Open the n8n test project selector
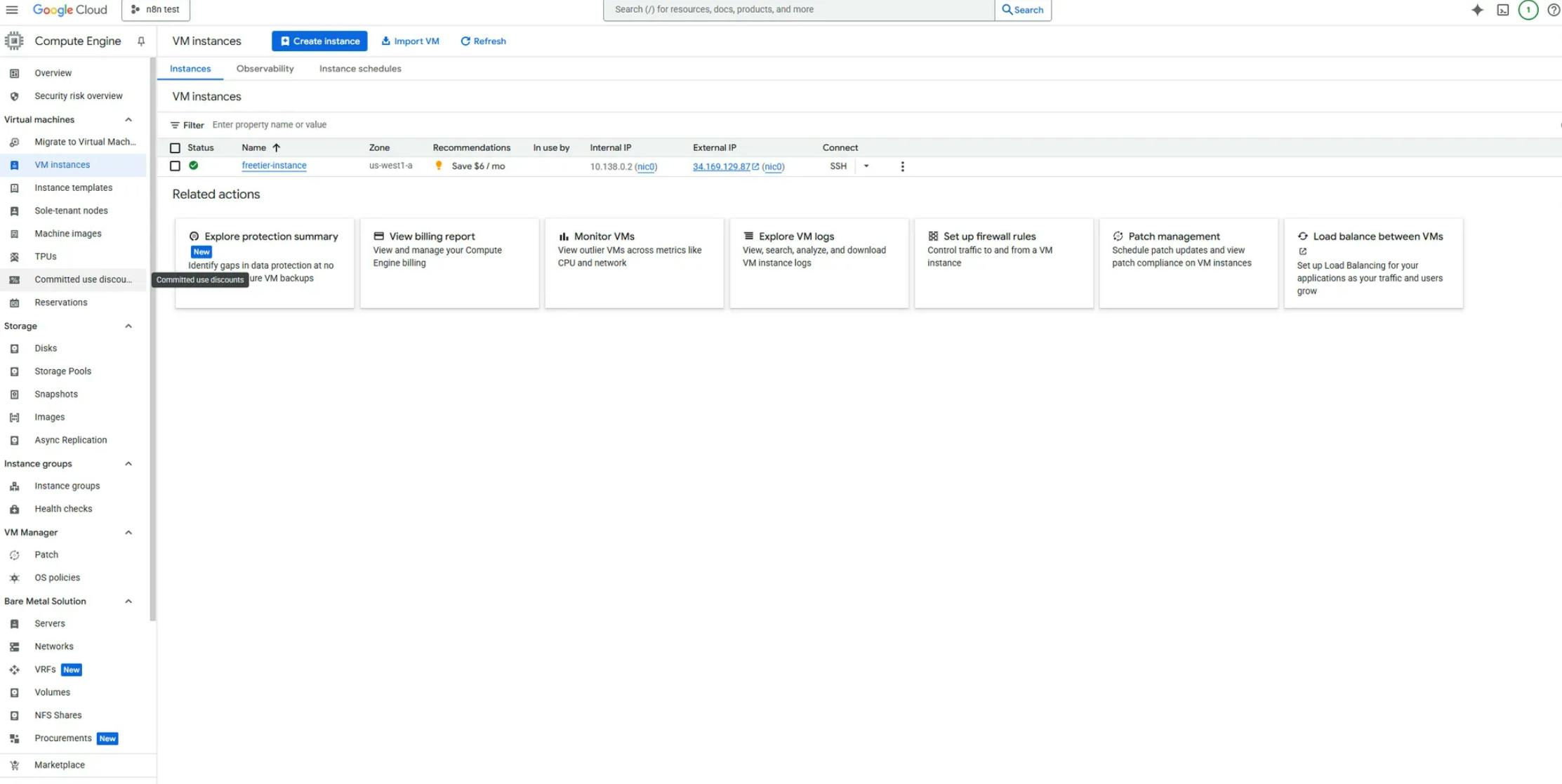 pos(156,10)
